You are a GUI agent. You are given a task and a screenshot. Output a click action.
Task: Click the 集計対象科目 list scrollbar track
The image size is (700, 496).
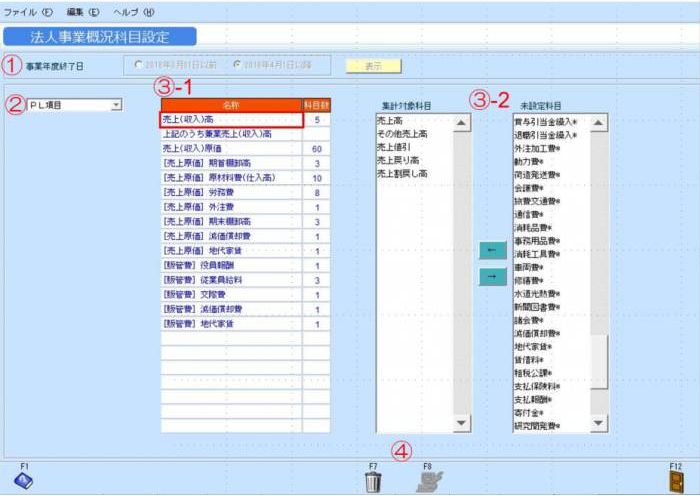[x=462, y=272]
